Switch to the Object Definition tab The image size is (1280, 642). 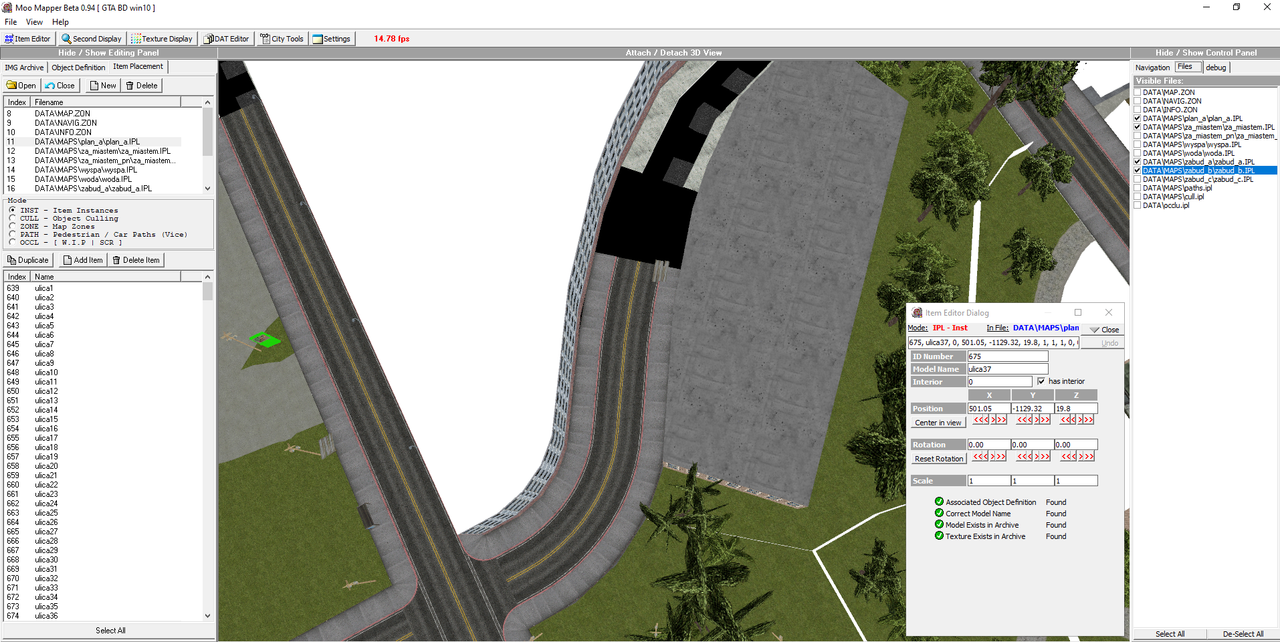tap(78, 67)
